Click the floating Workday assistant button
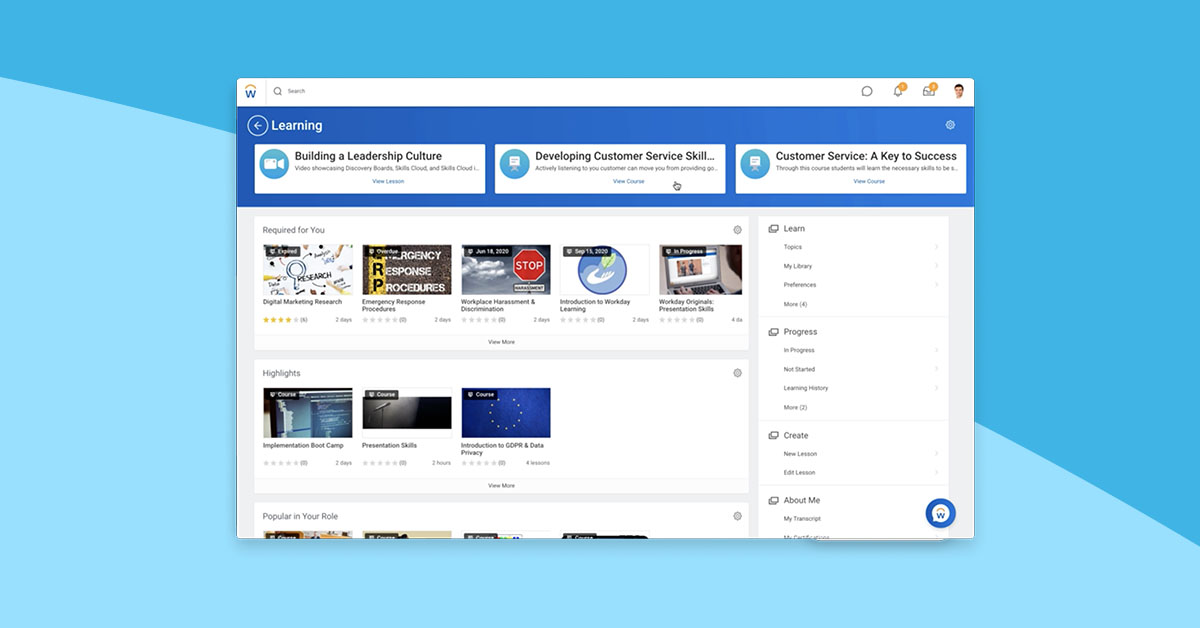 point(940,513)
